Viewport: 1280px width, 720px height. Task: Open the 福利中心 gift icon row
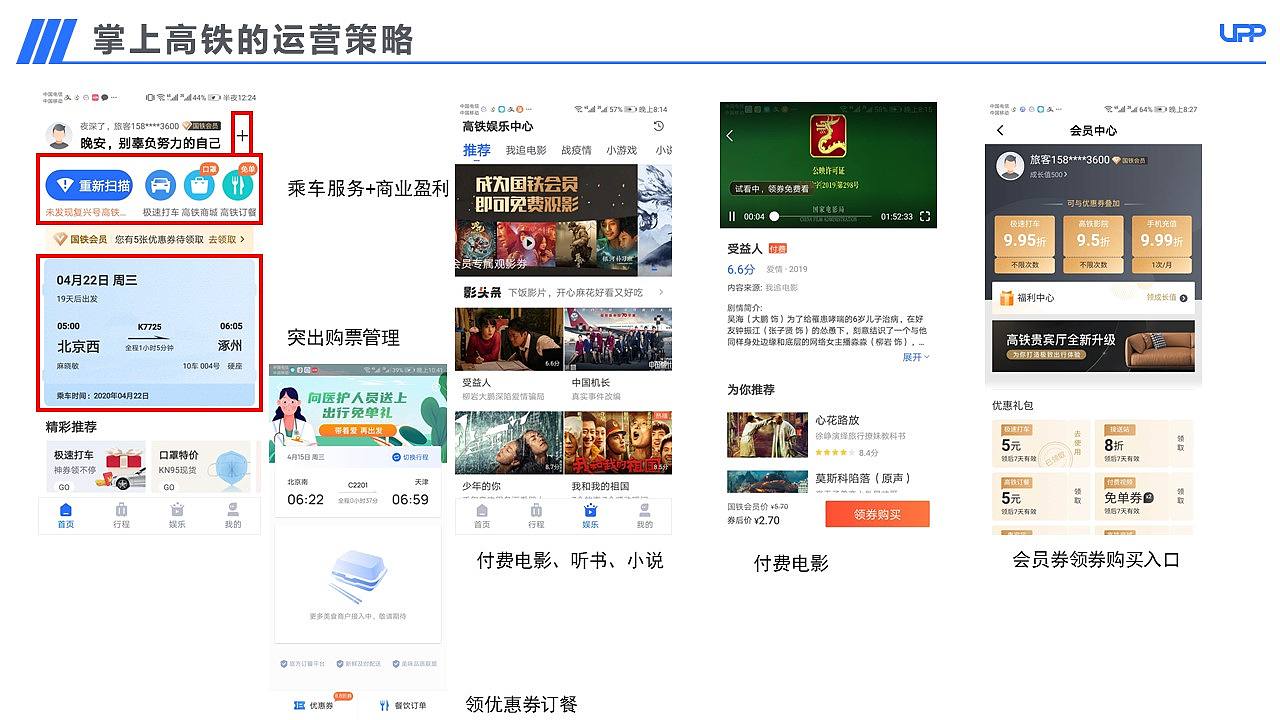point(1093,298)
